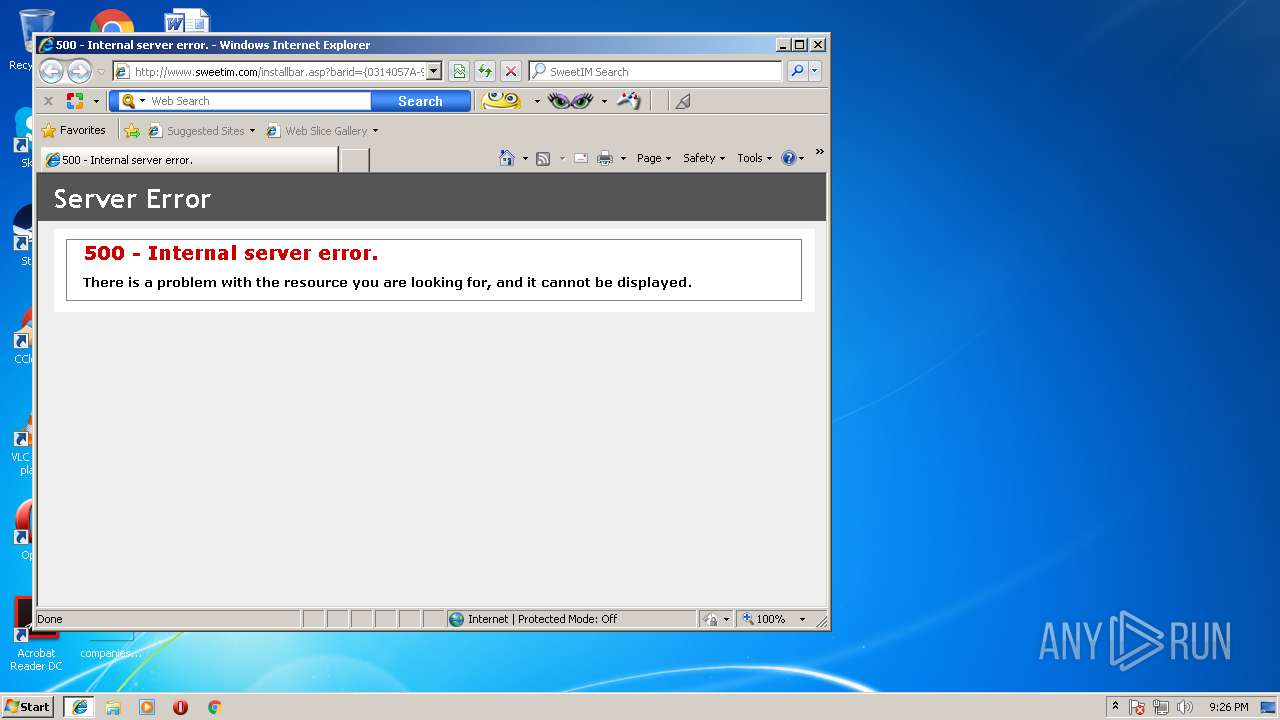
Task: Click the volume speaker tray icon
Action: click(x=1185, y=707)
